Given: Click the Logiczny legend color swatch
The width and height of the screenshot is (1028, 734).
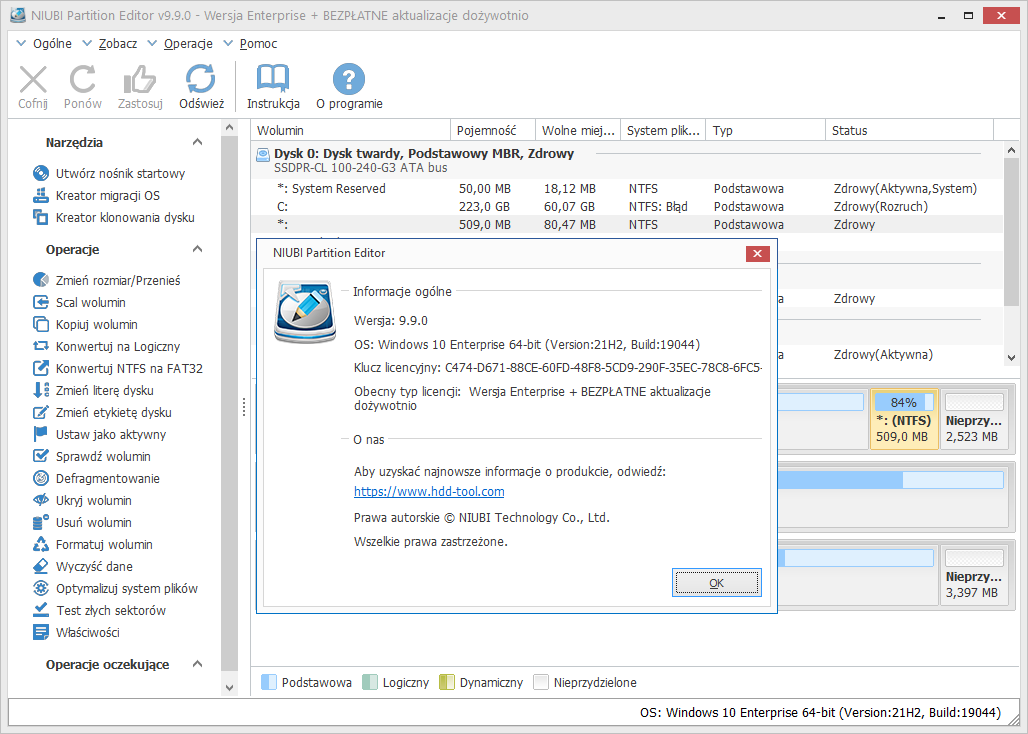Looking at the screenshot, I should pos(370,682).
